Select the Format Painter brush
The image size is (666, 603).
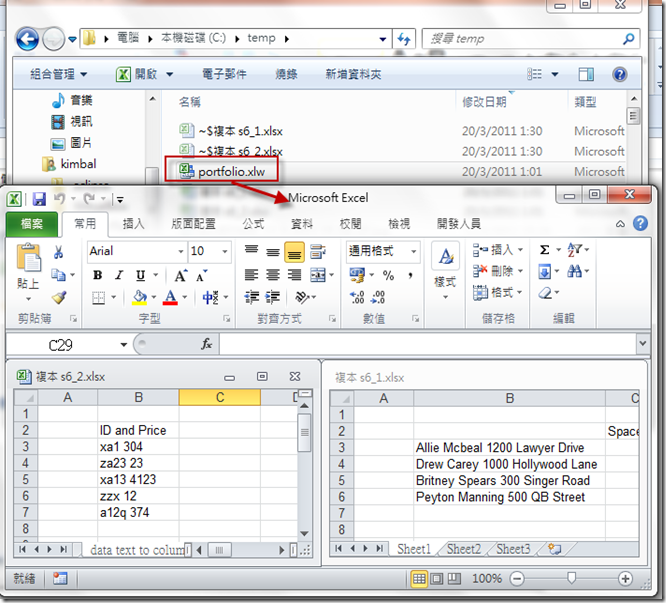[59, 297]
